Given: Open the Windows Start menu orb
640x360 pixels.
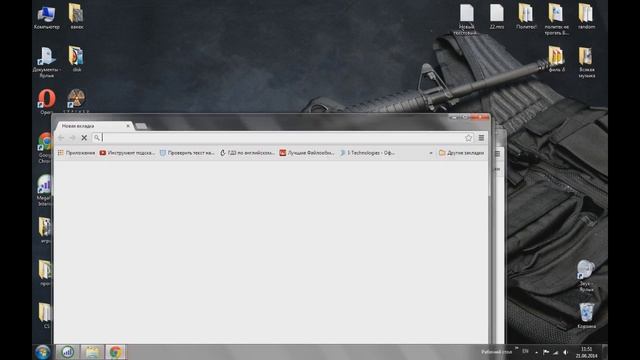Looking at the screenshot, I should coord(42,352).
